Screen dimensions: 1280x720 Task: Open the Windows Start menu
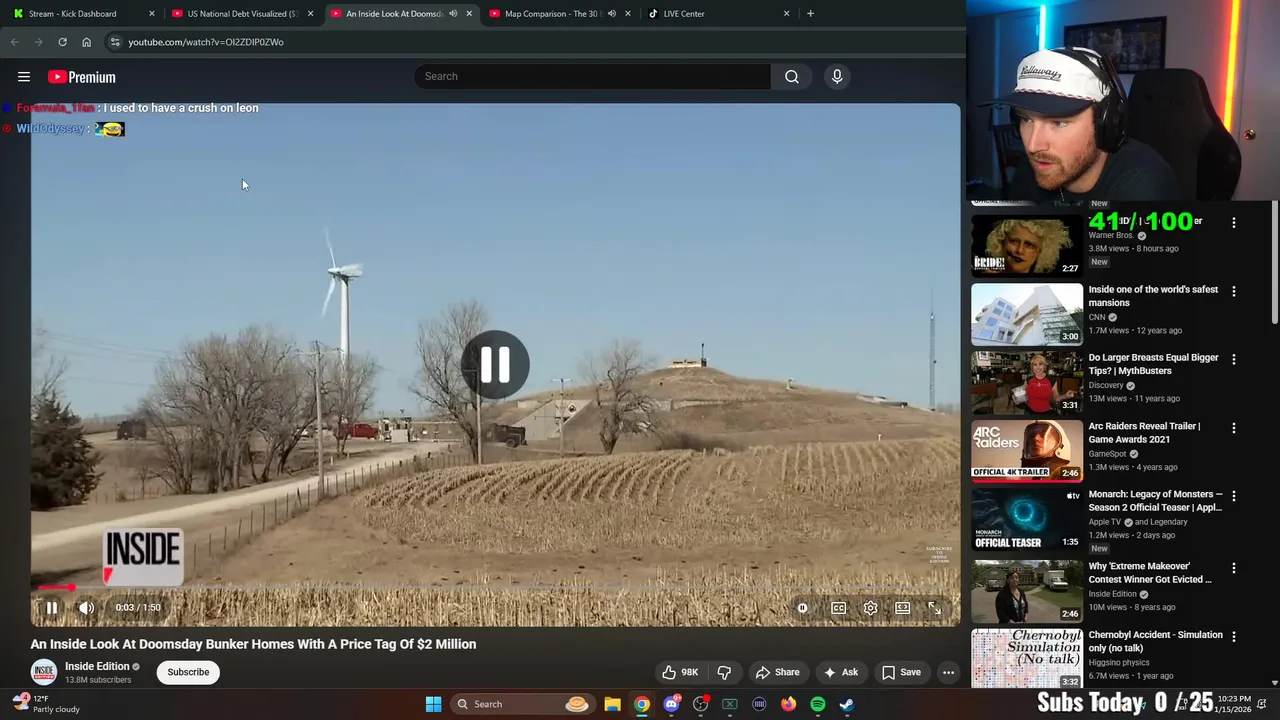coord(433,704)
